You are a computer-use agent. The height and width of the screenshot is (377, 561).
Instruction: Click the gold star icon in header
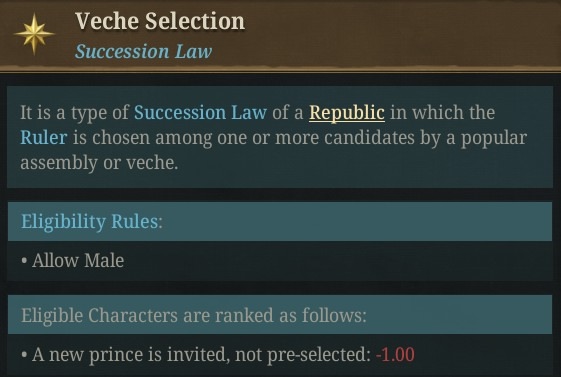click(x=34, y=34)
